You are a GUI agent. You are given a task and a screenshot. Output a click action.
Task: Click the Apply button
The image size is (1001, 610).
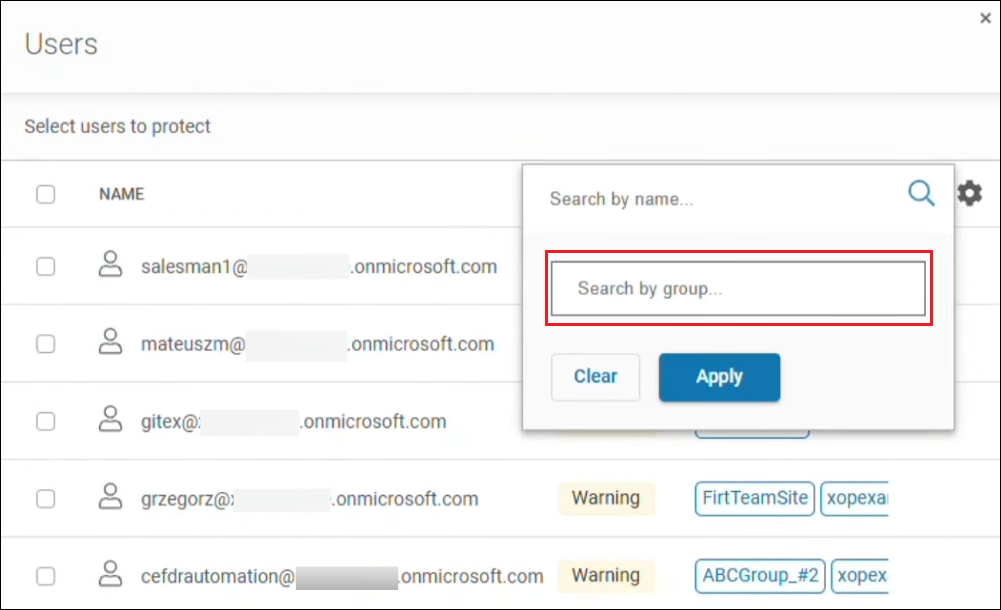[x=719, y=377]
